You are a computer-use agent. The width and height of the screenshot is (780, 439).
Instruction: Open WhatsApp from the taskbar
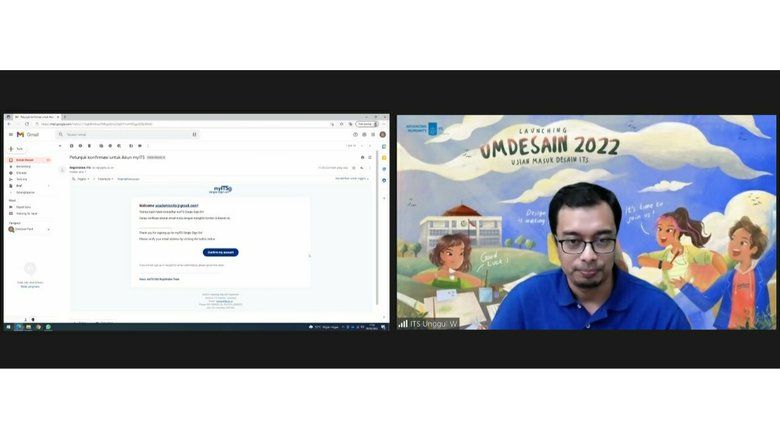pos(48,327)
